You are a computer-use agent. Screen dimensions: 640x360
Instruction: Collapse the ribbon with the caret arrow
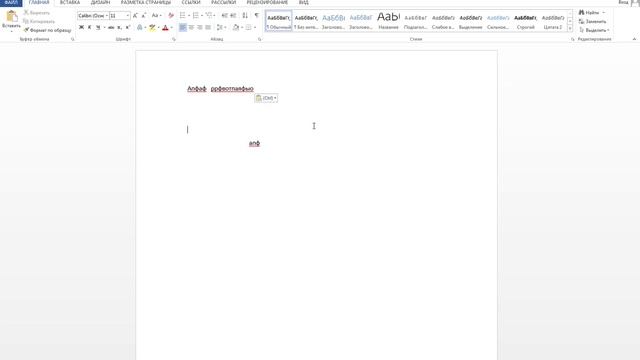[x=634, y=39]
